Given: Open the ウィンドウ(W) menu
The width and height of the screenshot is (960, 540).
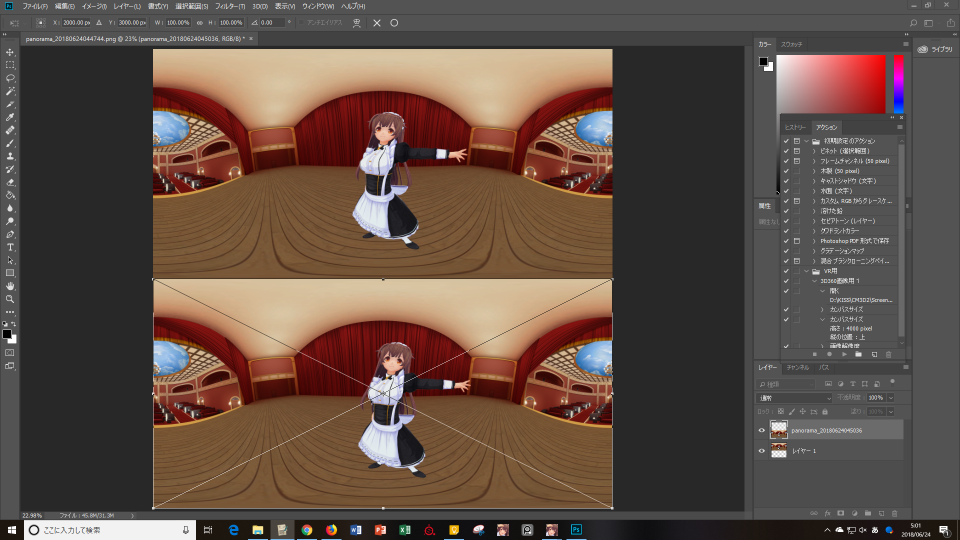Looking at the screenshot, I should click(x=318, y=6).
